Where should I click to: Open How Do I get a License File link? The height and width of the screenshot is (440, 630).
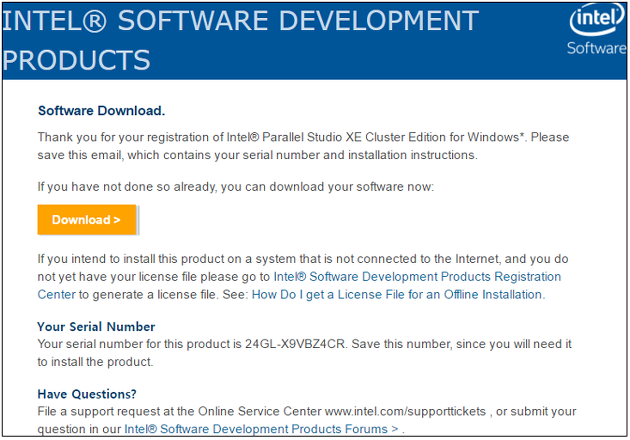click(398, 295)
